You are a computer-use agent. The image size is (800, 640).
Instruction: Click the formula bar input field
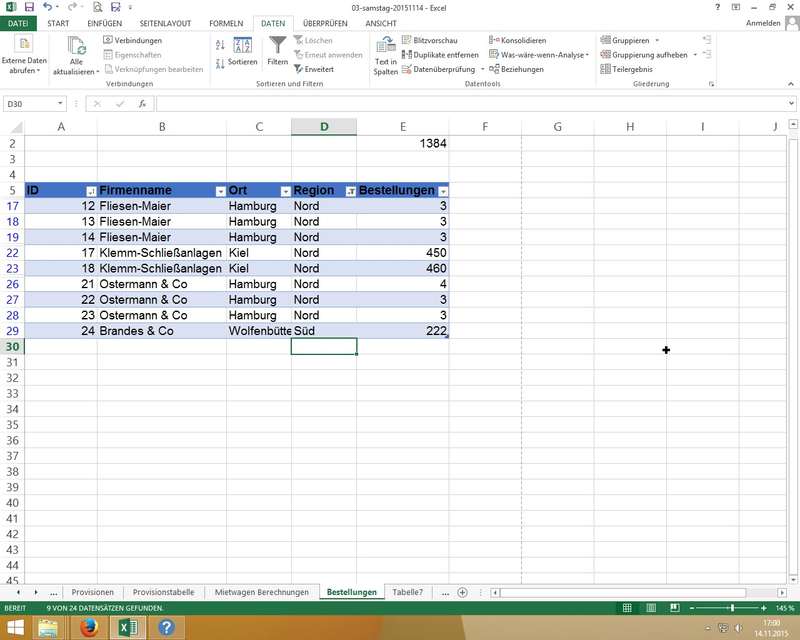pyautogui.click(x=471, y=104)
